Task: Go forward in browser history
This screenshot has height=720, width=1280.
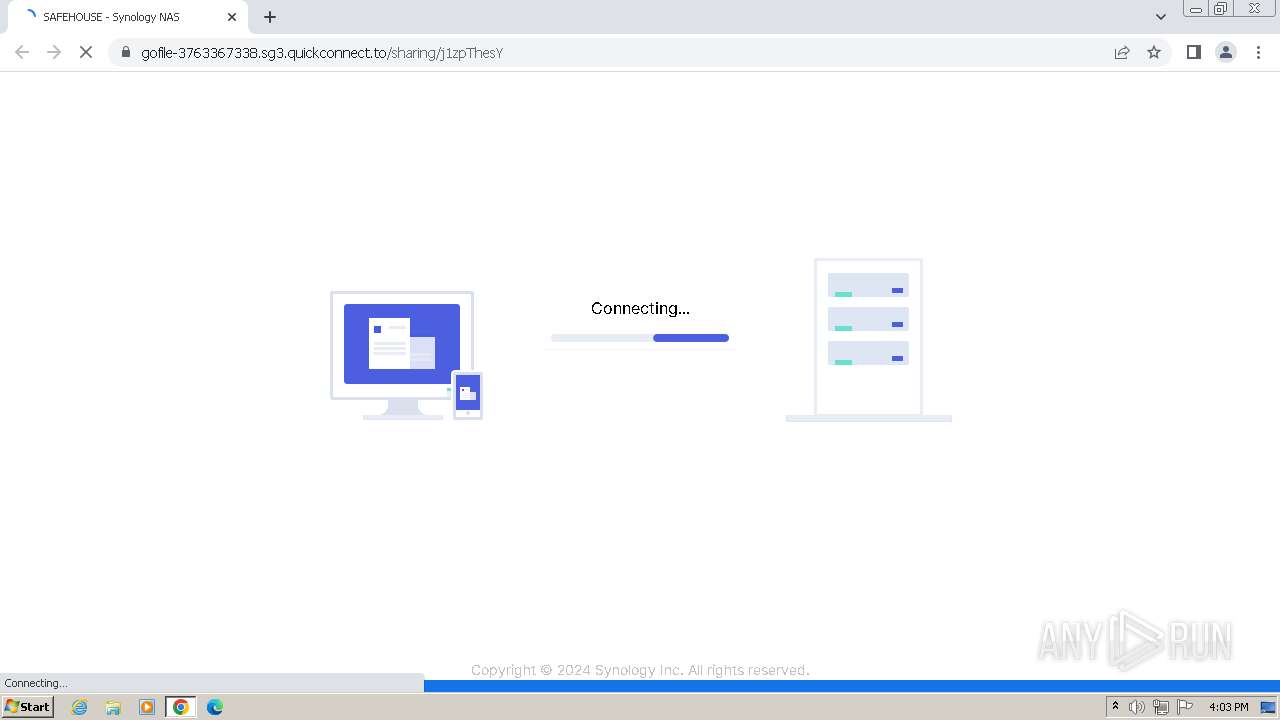Action: click(54, 52)
